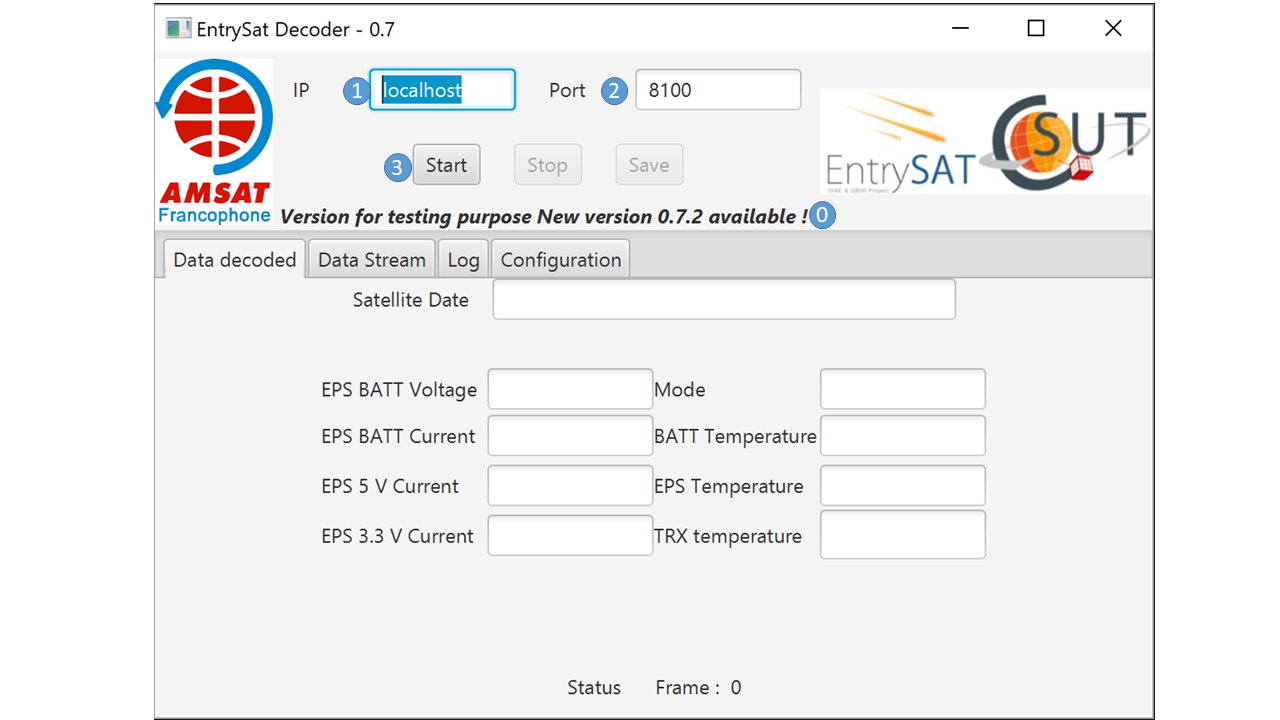Click the EntrySat Decoder window icon
The height and width of the screenshot is (720, 1280).
click(178, 29)
